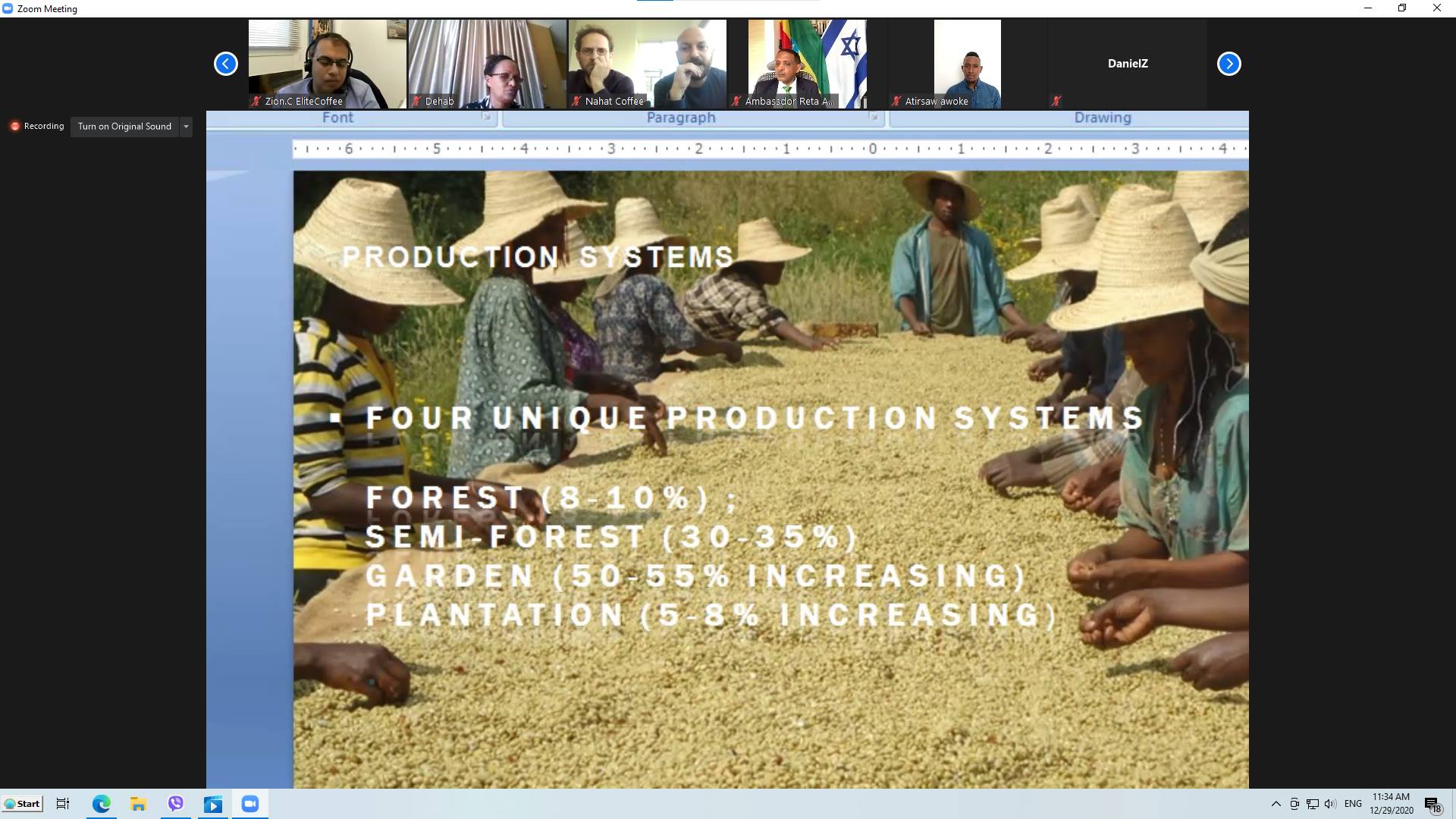
Task: Expand Original Sound dropdown arrow
Action: pyautogui.click(x=186, y=127)
